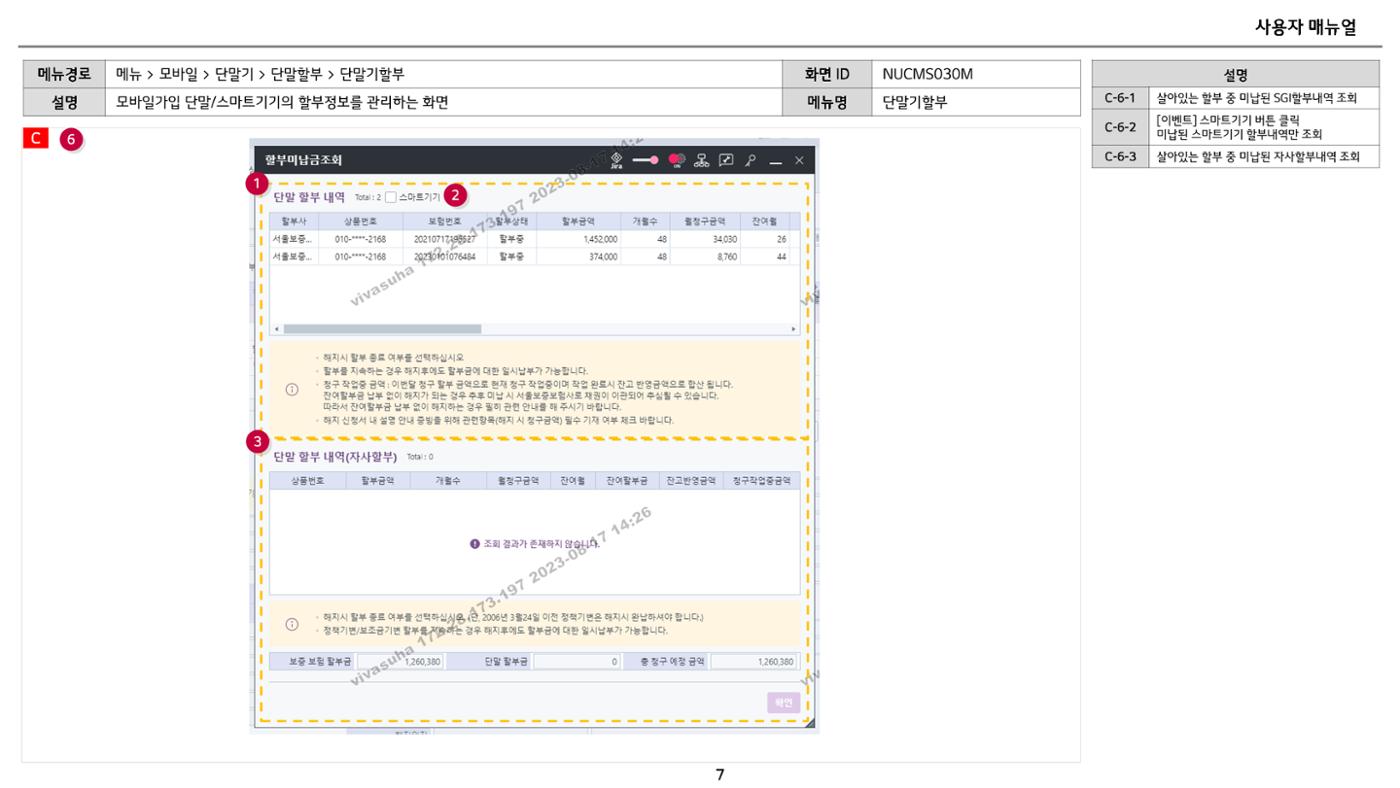Click the 월청구금액 cell 34,030
The width and height of the screenshot is (1400, 788).
pyautogui.click(x=704, y=239)
